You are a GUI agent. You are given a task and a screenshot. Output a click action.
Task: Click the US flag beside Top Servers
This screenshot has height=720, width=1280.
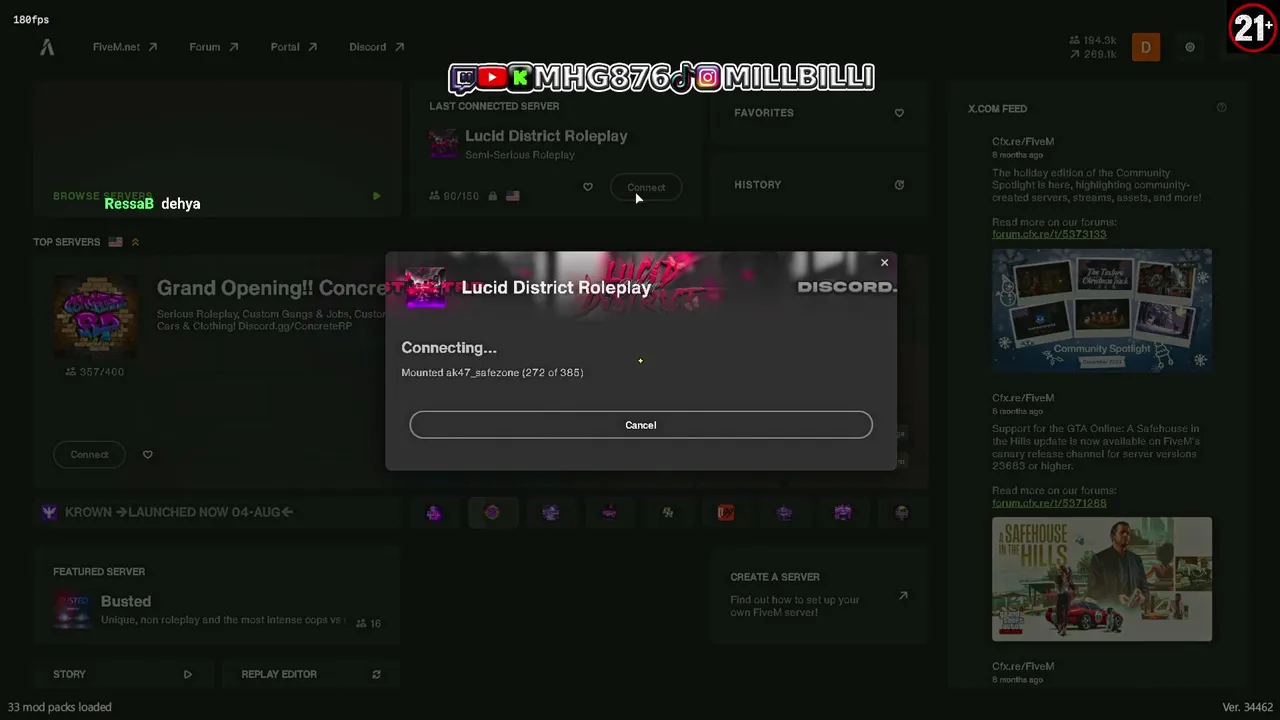(x=115, y=242)
